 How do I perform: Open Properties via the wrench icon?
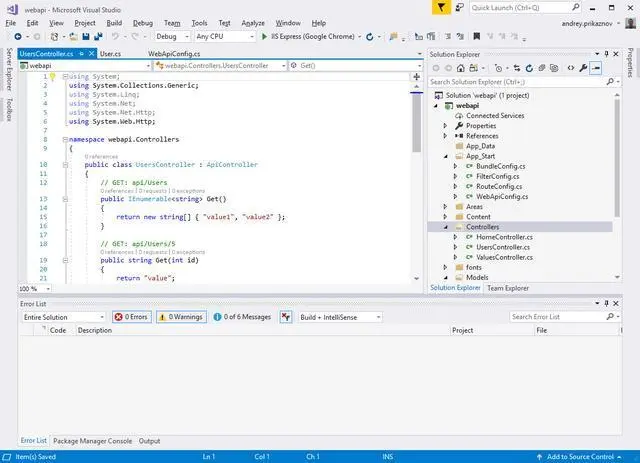[583, 68]
